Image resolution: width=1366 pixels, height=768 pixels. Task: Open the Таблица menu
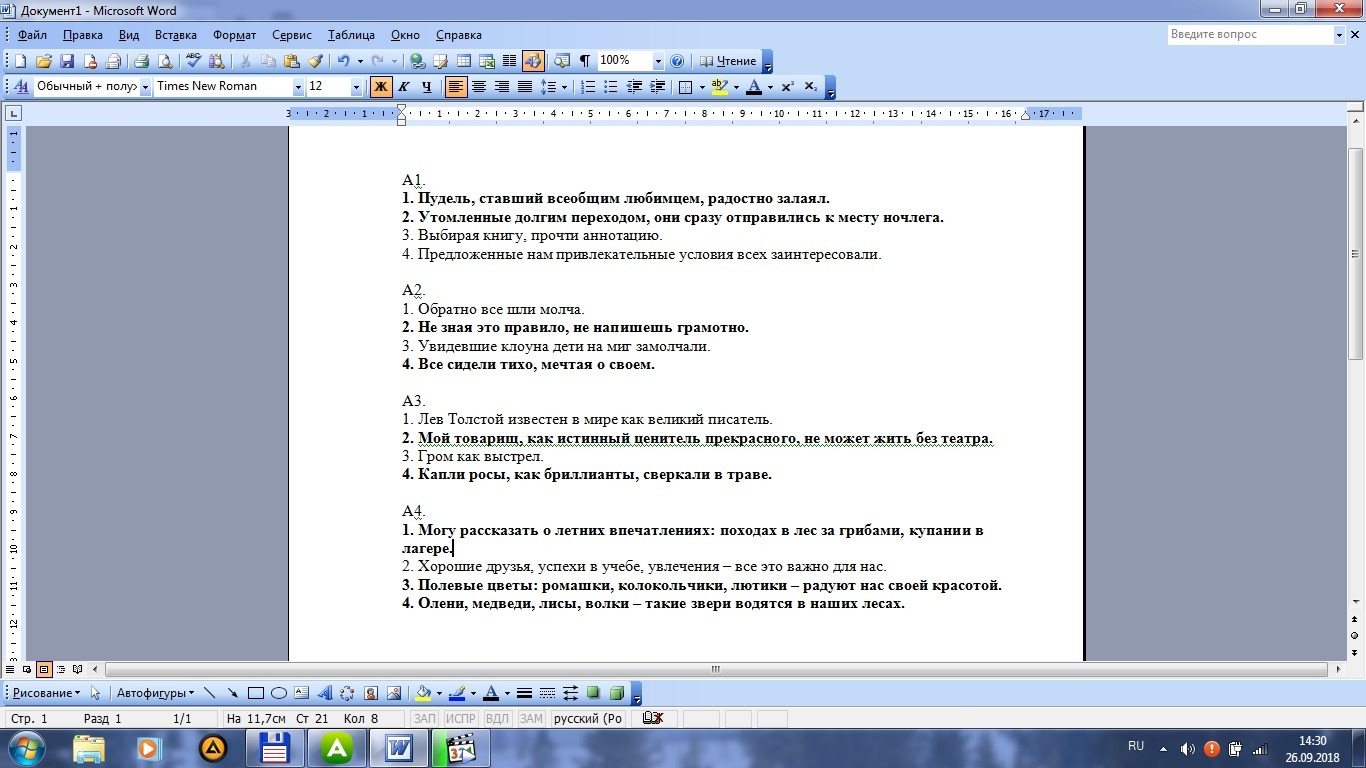[x=351, y=35]
